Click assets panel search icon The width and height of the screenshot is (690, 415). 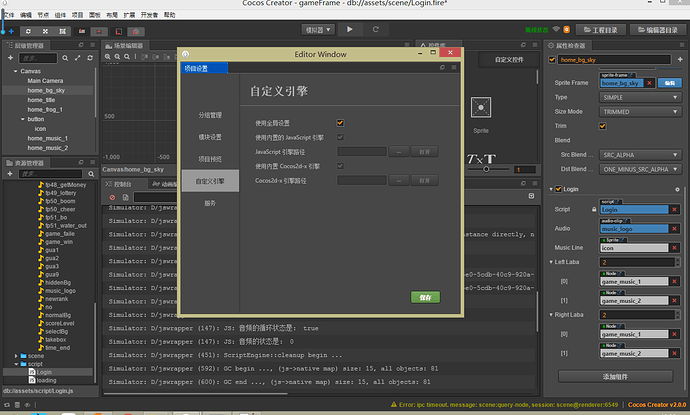point(91,174)
